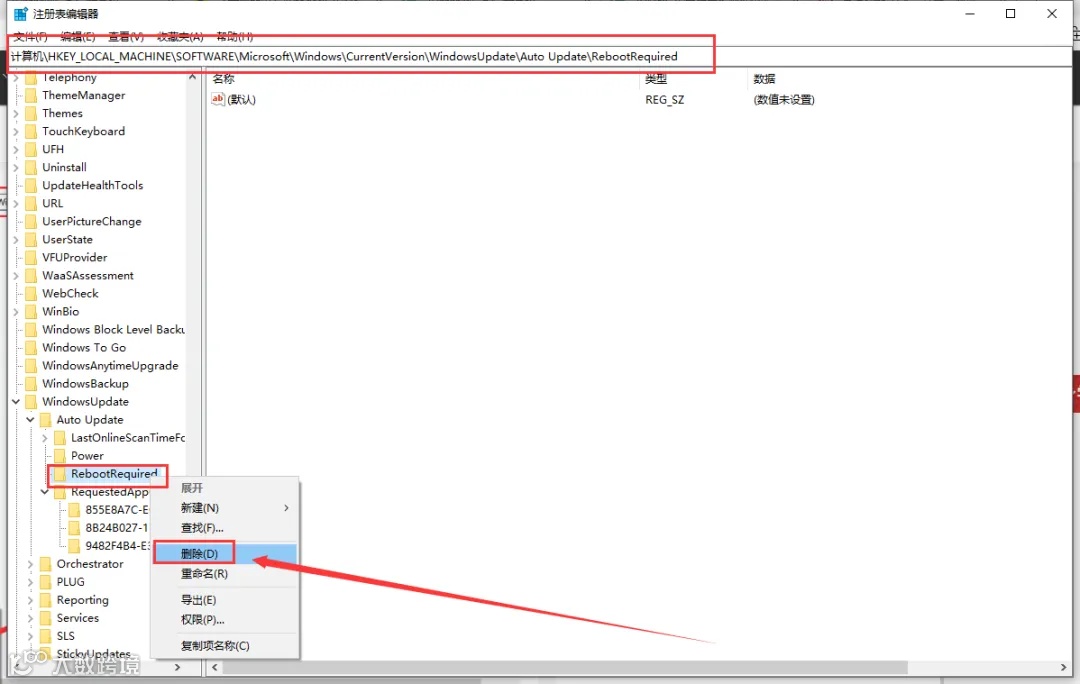This screenshot has height=684, width=1080.
Task: Select the WebCheck folder icon
Action: point(30,293)
